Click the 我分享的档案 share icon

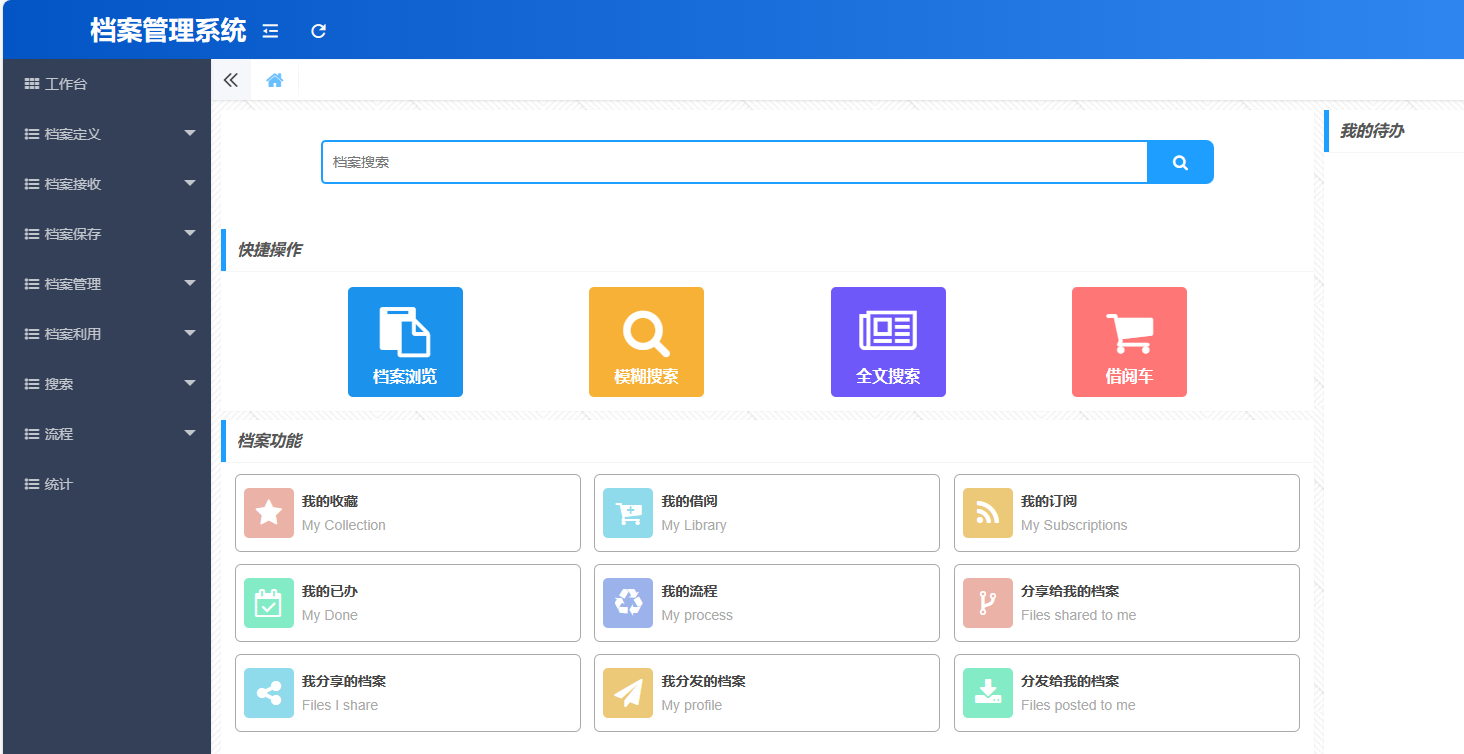(269, 693)
